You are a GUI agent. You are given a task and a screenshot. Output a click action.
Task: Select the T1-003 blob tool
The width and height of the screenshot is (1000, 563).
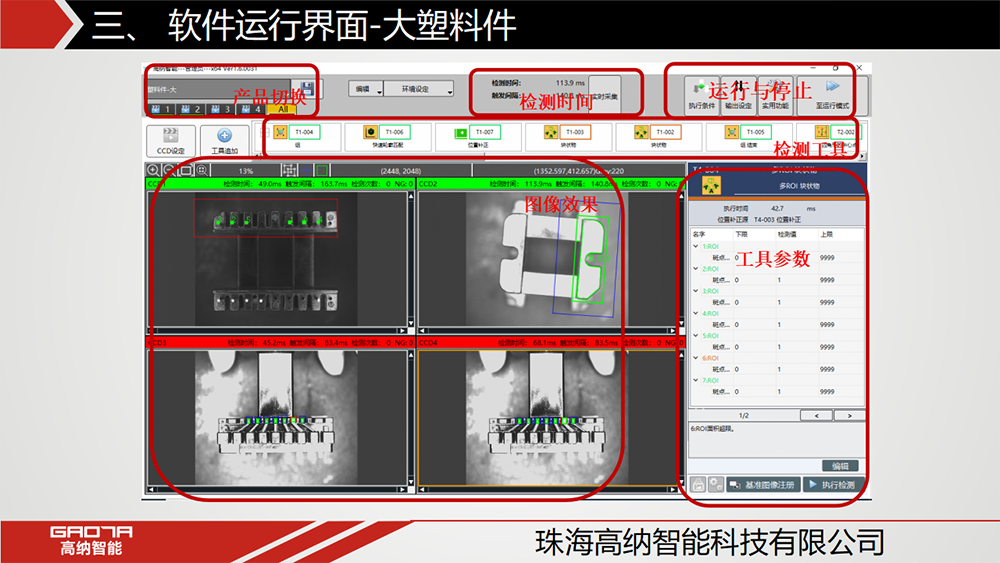569,137
